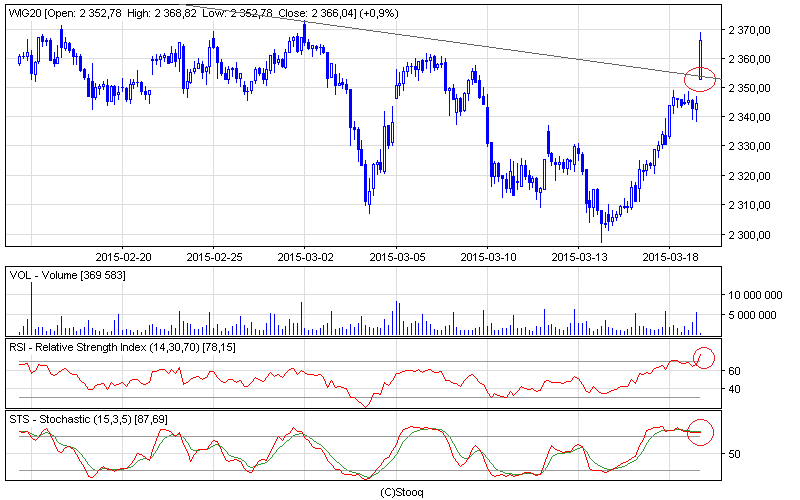Click the 2 300,00 price axis label
The image size is (800, 500).
click(749, 235)
